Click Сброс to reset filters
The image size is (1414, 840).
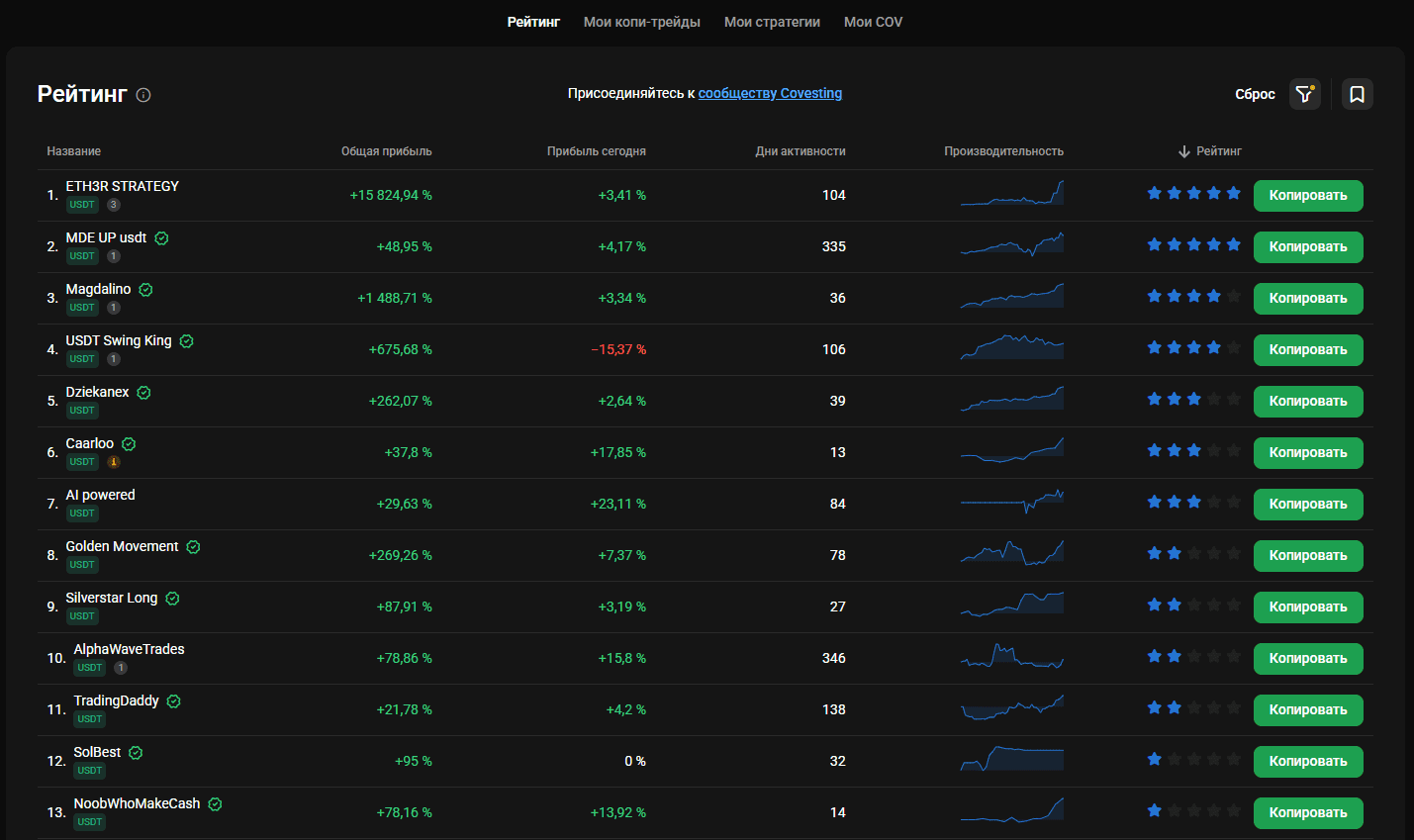coord(1255,94)
